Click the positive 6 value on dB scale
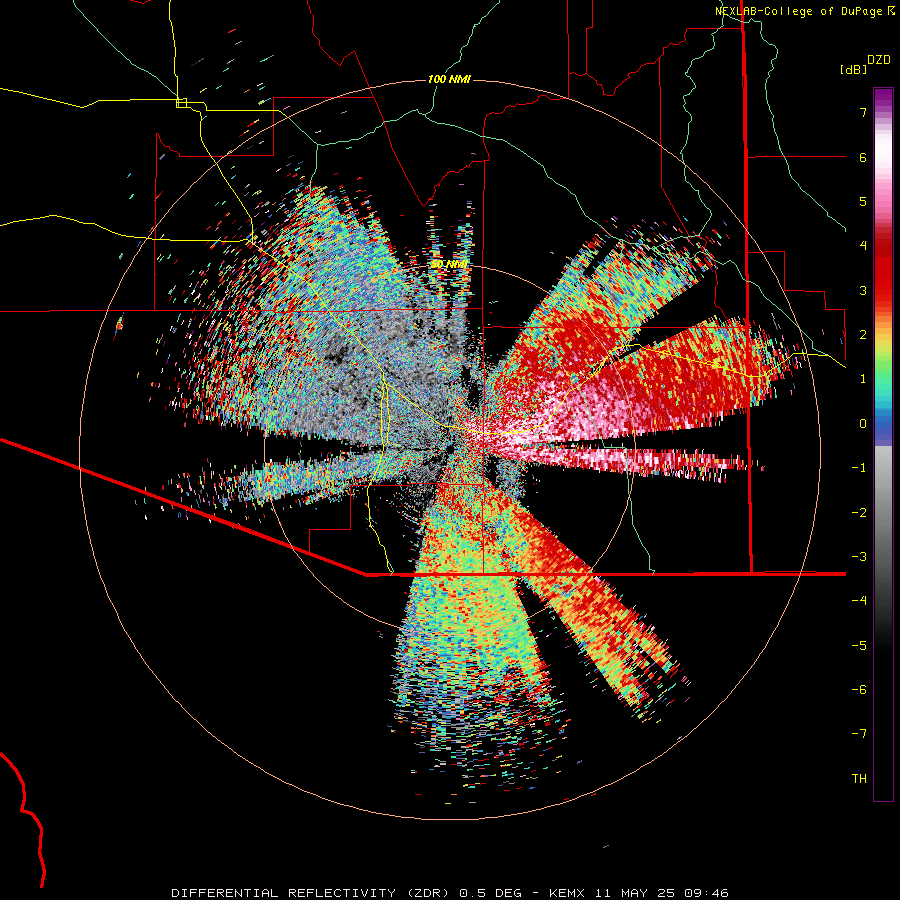 click(x=863, y=157)
